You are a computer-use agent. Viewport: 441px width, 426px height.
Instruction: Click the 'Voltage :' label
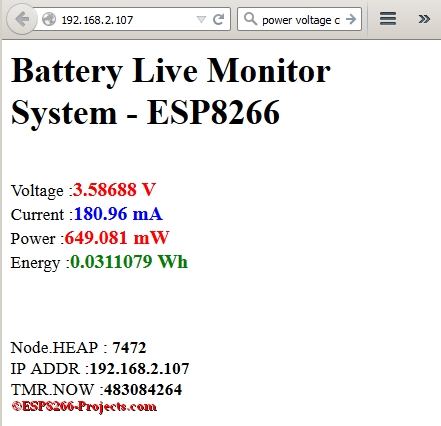point(42,191)
